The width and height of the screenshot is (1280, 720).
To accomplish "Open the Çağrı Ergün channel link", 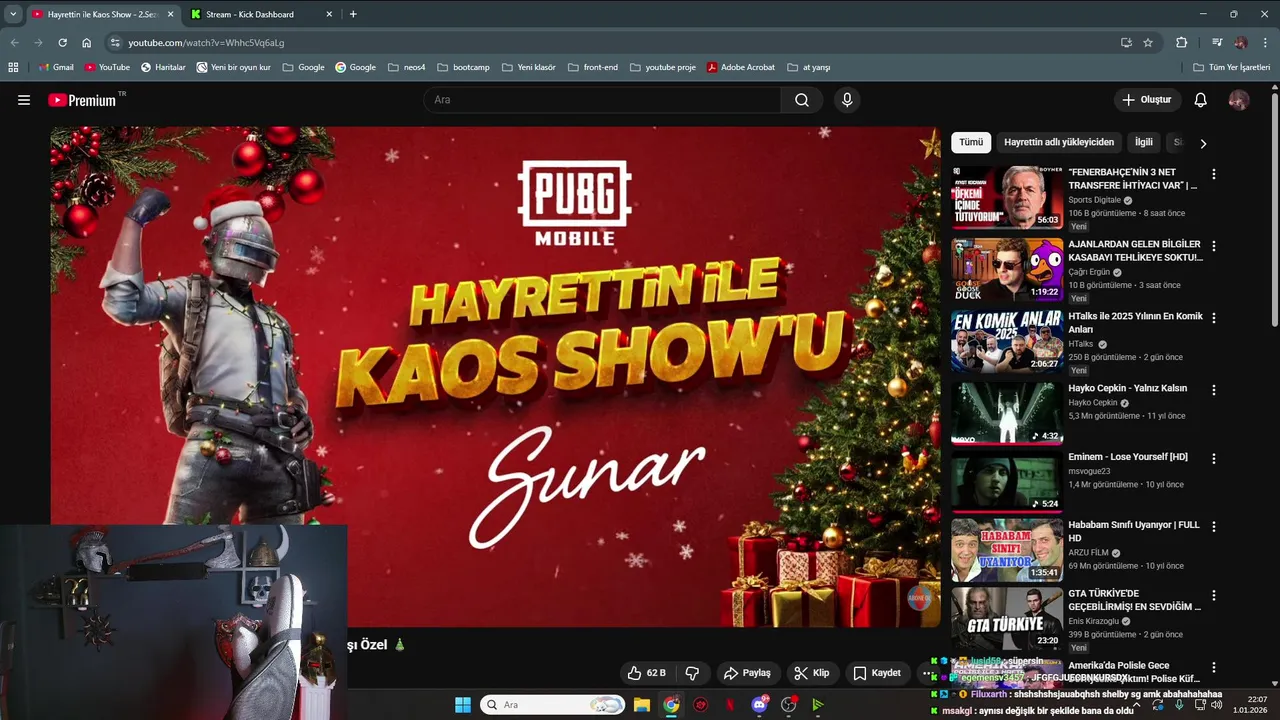I will (x=1090, y=272).
